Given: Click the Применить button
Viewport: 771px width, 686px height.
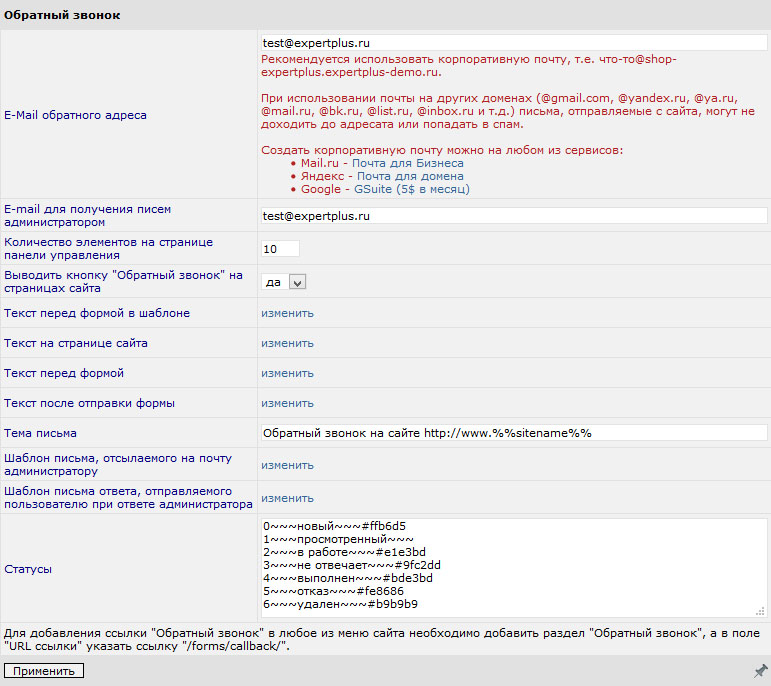Looking at the screenshot, I should [x=44, y=671].
